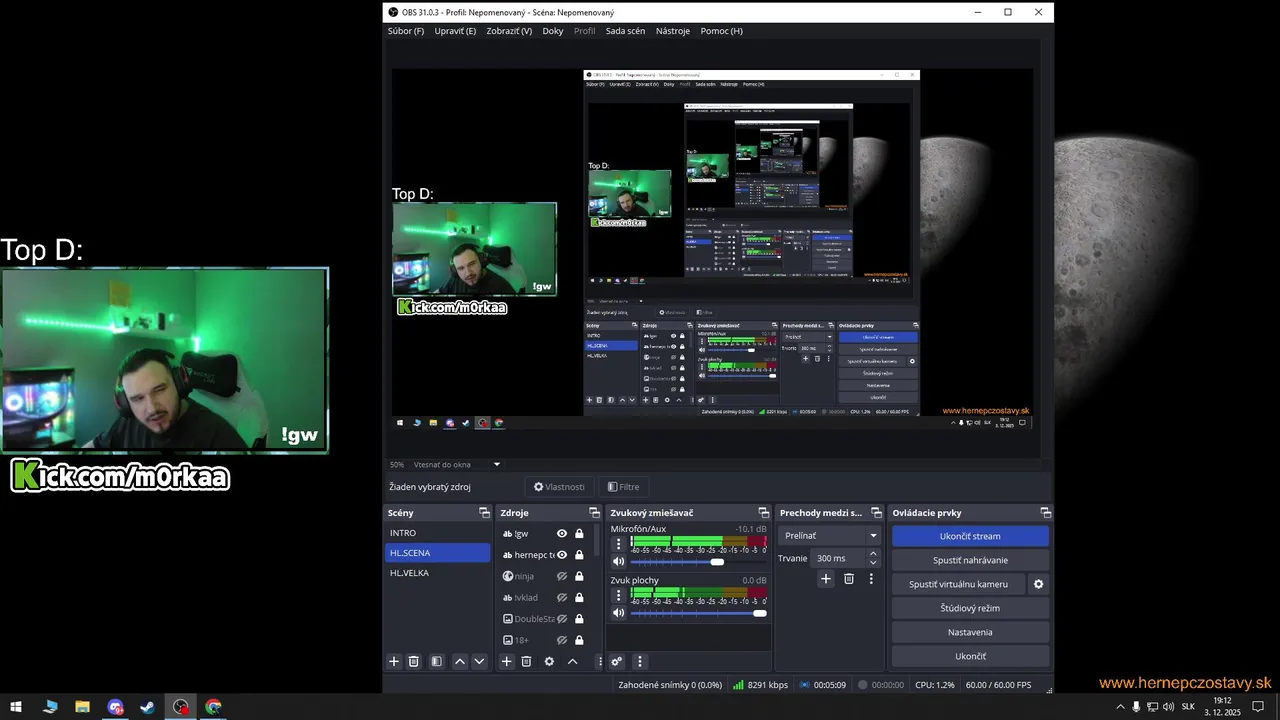Start virtual camera with Spustiť virtuálnu kameru
This screenshot has width=1280, height=720.
(x=958, y=584)
